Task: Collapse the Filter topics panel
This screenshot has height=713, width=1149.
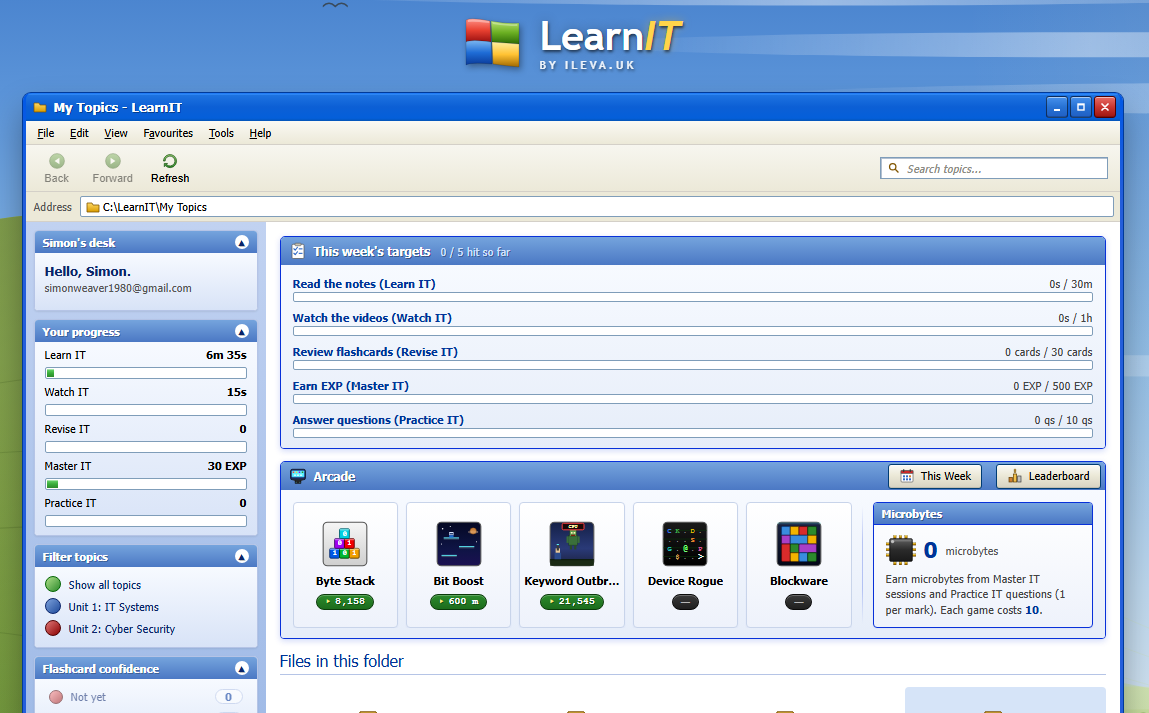Action: (x=242, y=557)
